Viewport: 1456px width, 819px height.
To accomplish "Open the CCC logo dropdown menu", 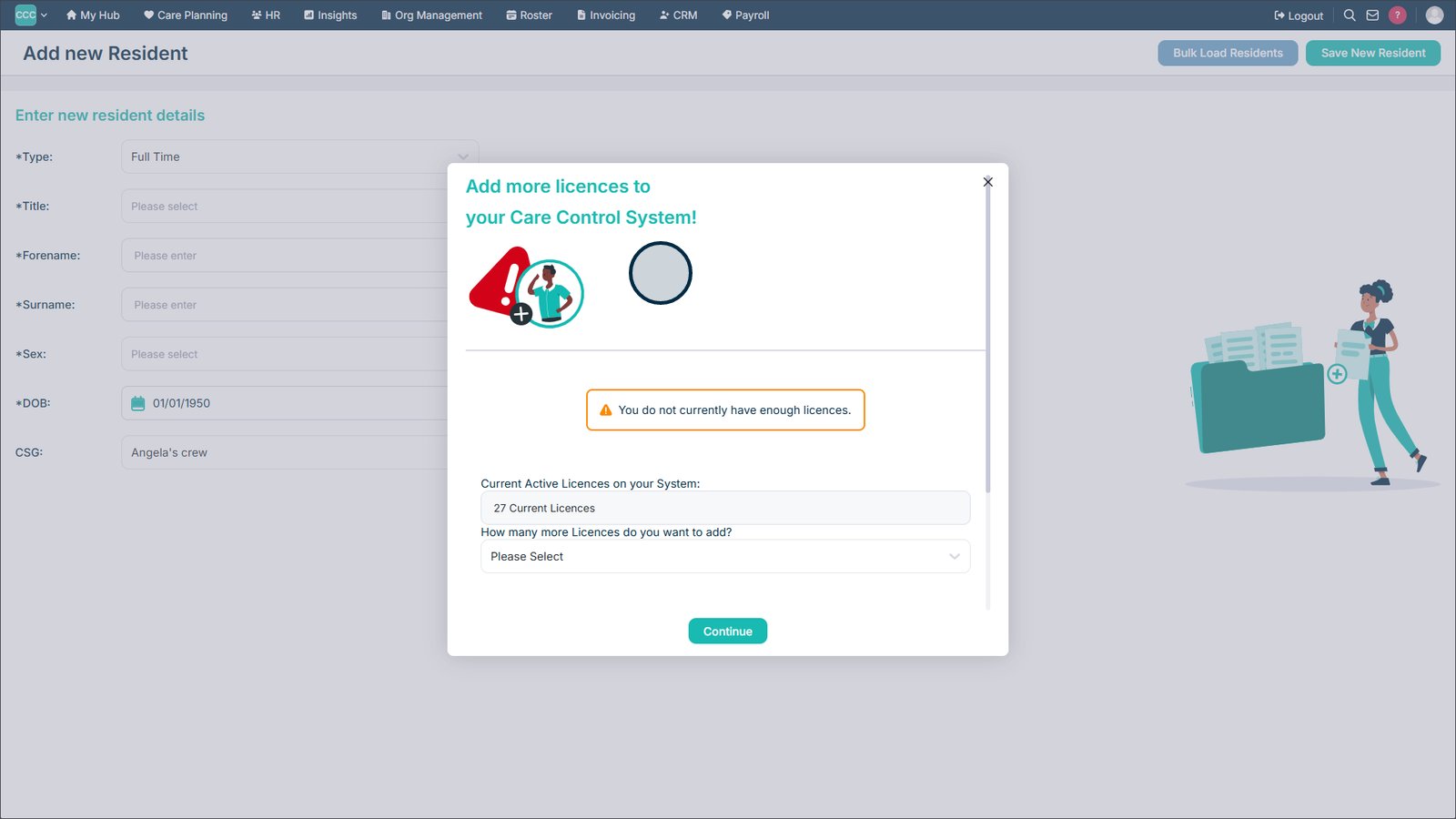I will pyautogui.click(x=31, y=15).
